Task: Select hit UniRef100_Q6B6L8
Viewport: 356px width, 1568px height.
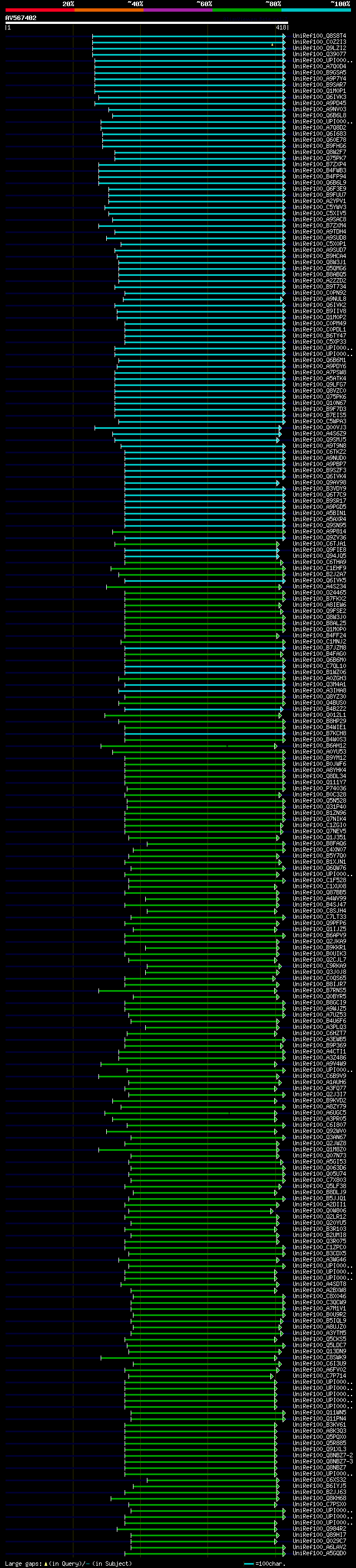Action: pos(319,116)
